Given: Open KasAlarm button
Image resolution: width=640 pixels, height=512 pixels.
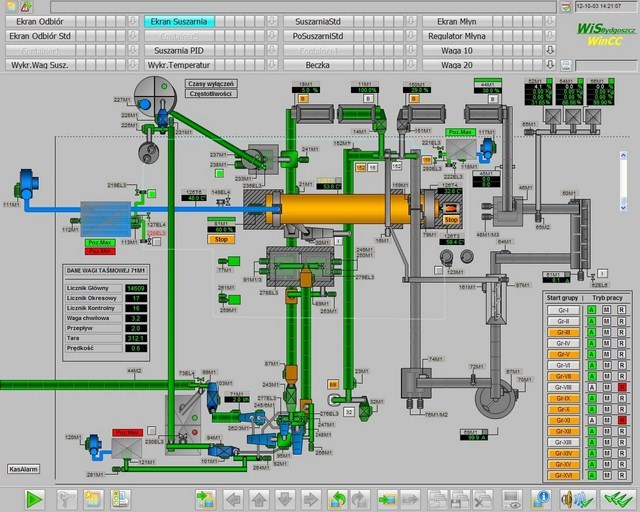Looking at the screenshot, I should pos(24,469).
